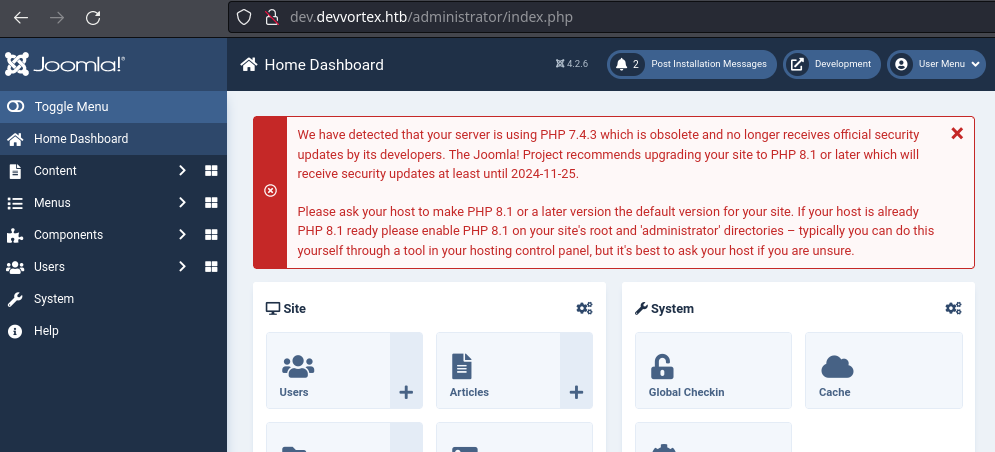The width and height of the screenshot is (995, 452).
Task: Open Users dashboard grid icon
Action: coord(211,267)
